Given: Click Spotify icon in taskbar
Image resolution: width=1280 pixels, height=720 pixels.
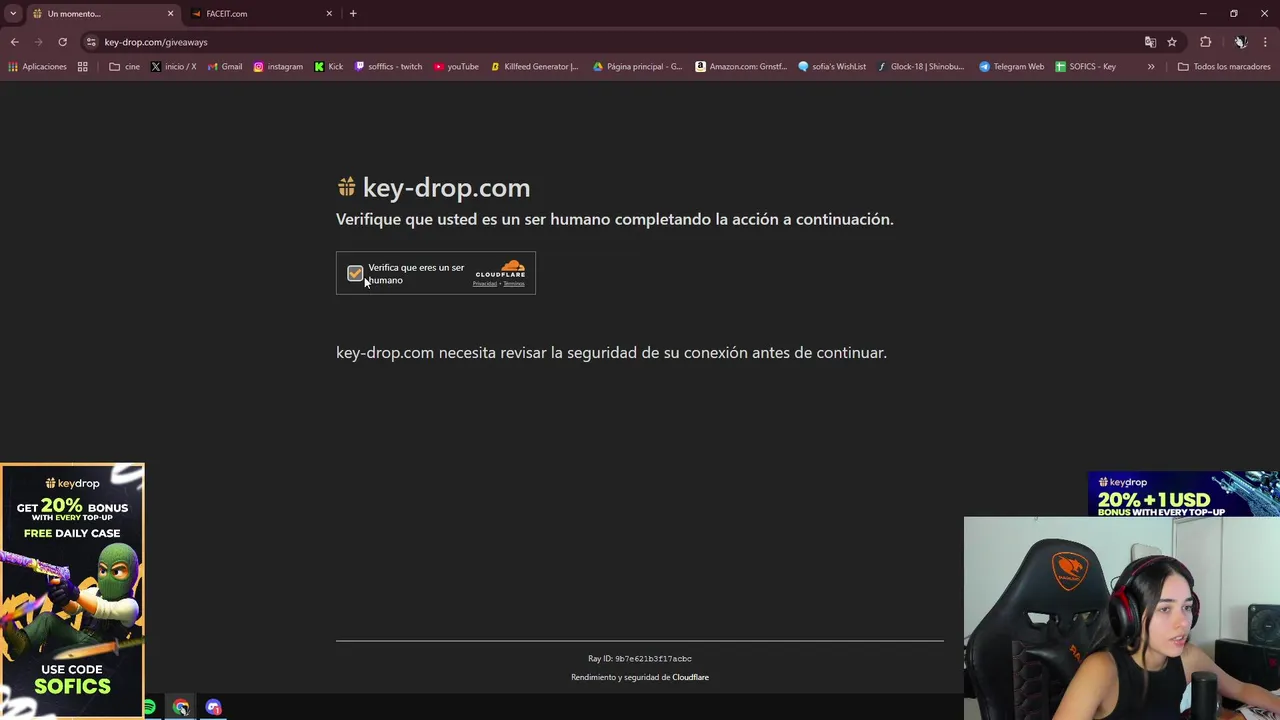Looking at the screenshot, I should pyautogui.click(x=149, y=708).
